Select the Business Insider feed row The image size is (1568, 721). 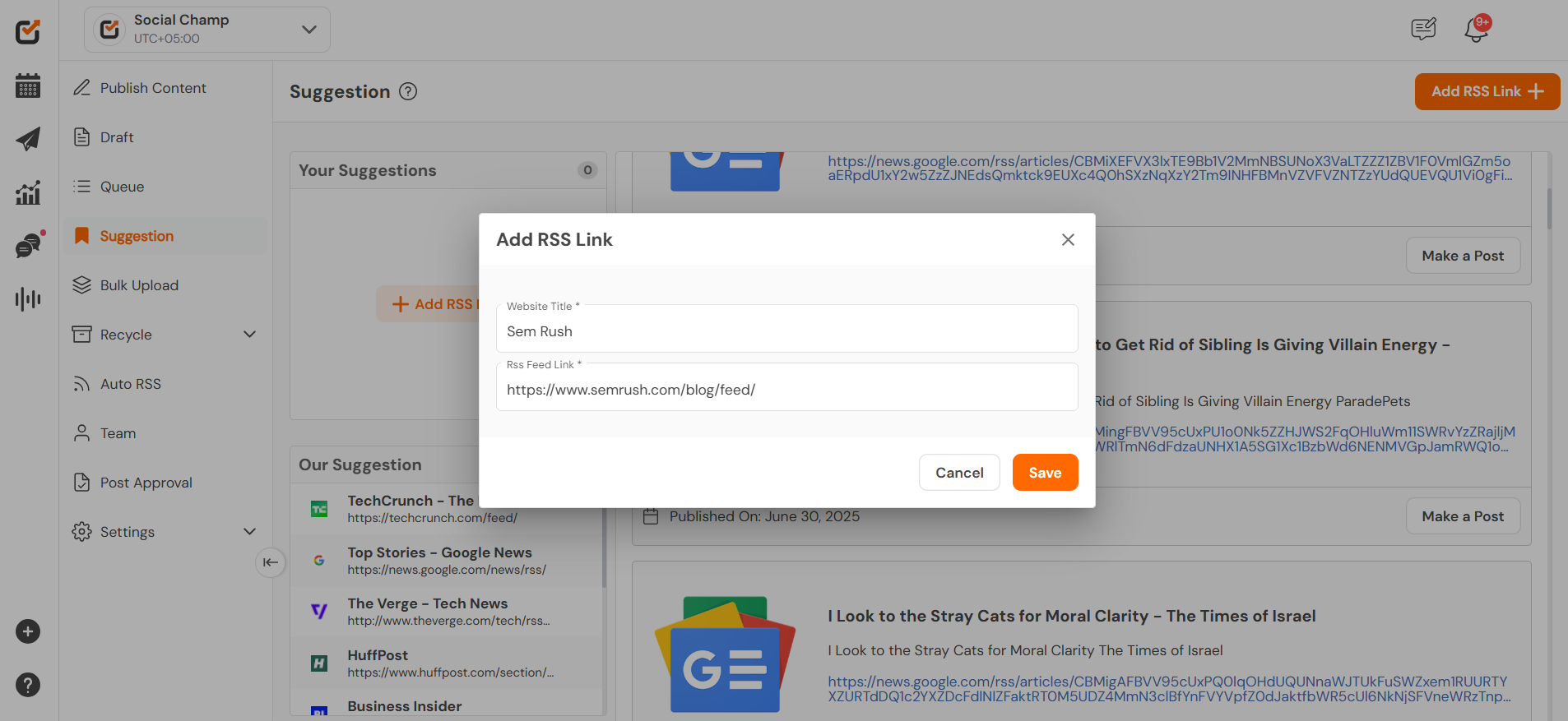pyautogui.click(x=448, y=704)
